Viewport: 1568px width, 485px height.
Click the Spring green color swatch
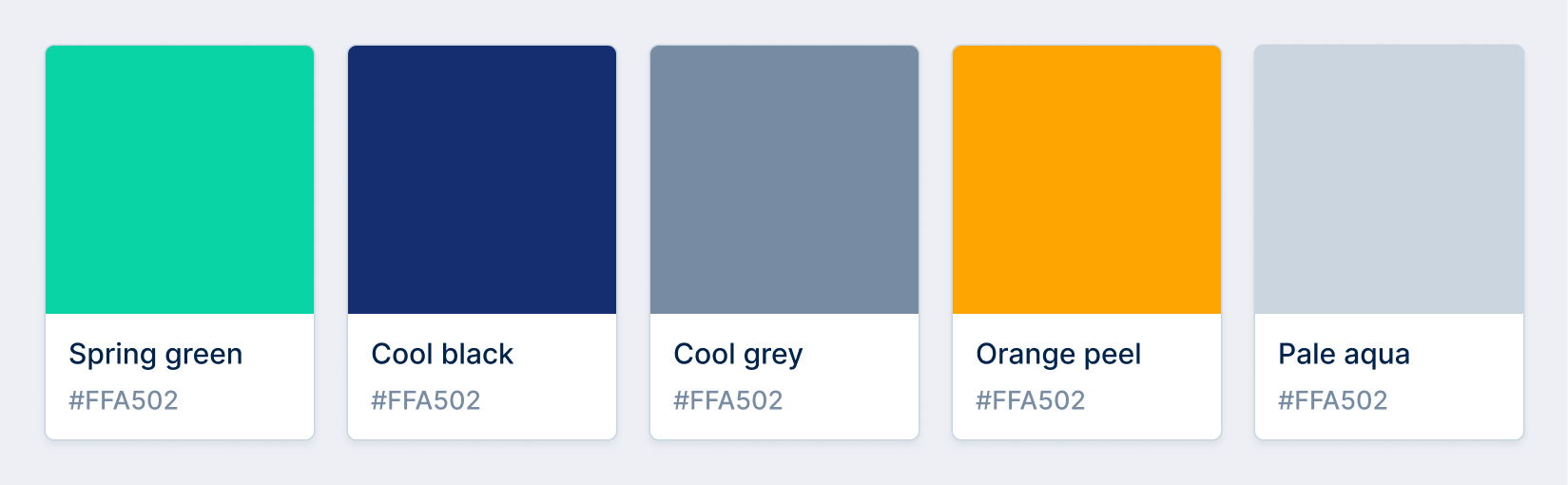coord(180,180)
